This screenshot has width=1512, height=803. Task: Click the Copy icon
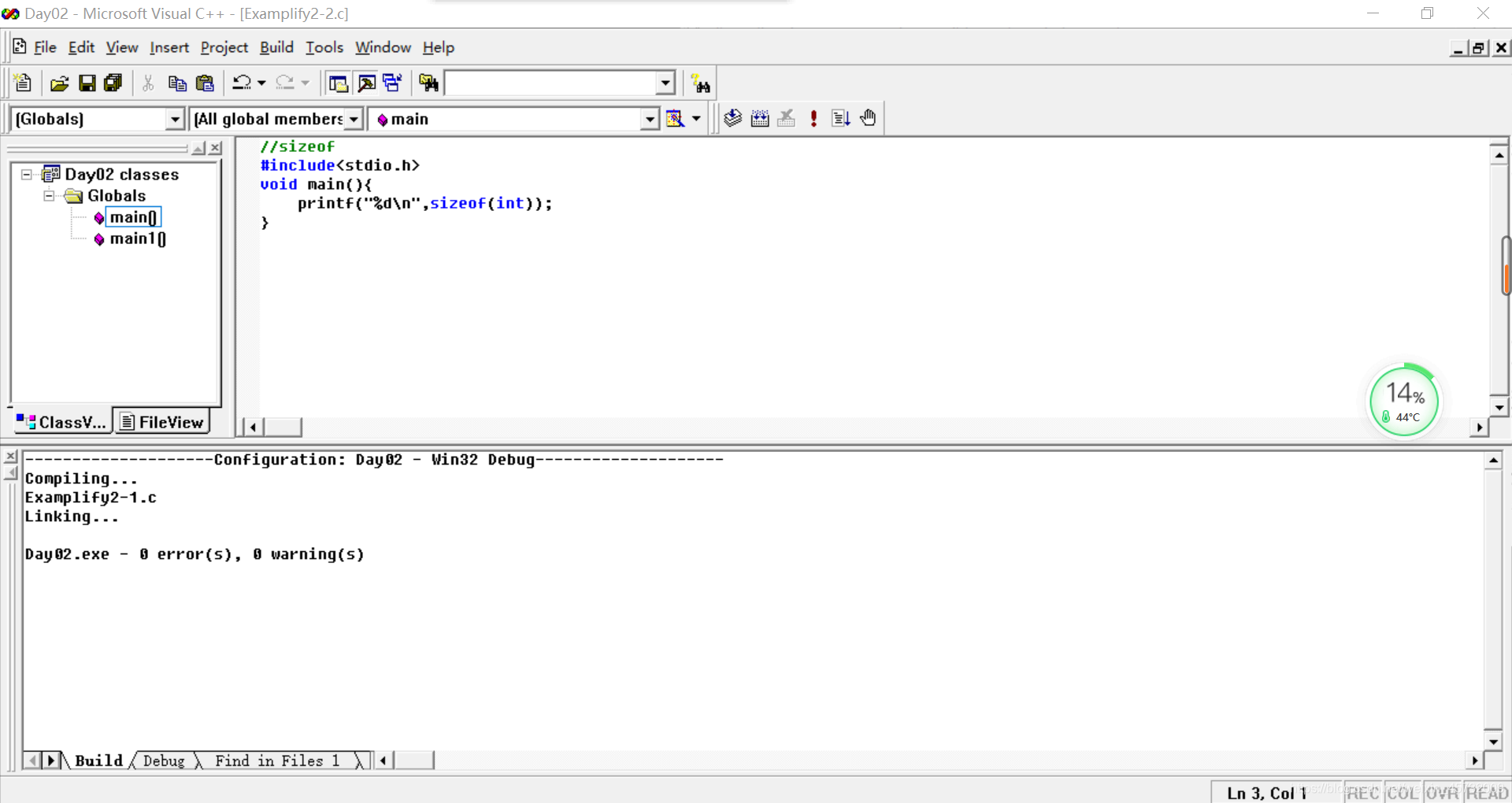click(x=177, y=83)
